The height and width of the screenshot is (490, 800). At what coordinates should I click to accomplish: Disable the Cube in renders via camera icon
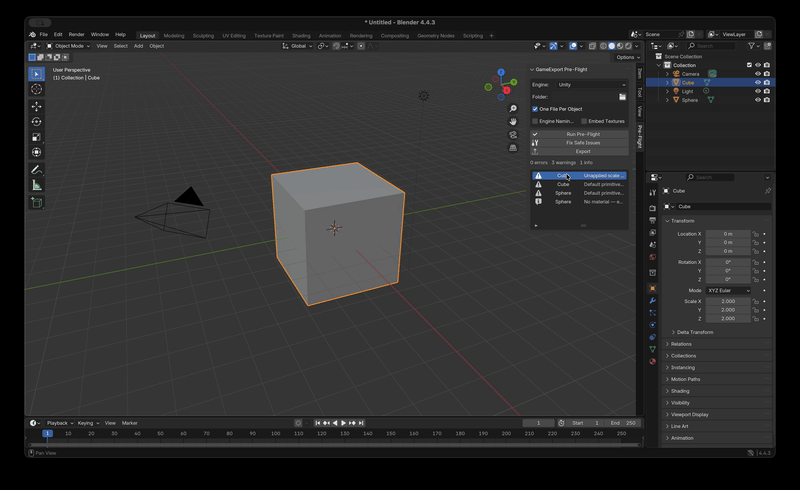767,83
